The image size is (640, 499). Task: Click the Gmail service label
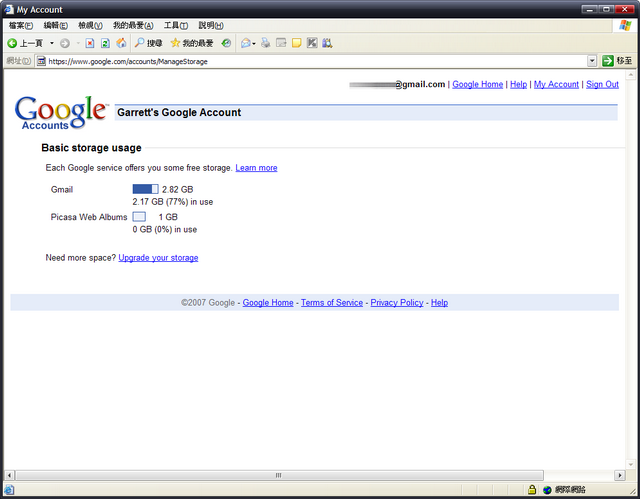[x=62, y=189]
